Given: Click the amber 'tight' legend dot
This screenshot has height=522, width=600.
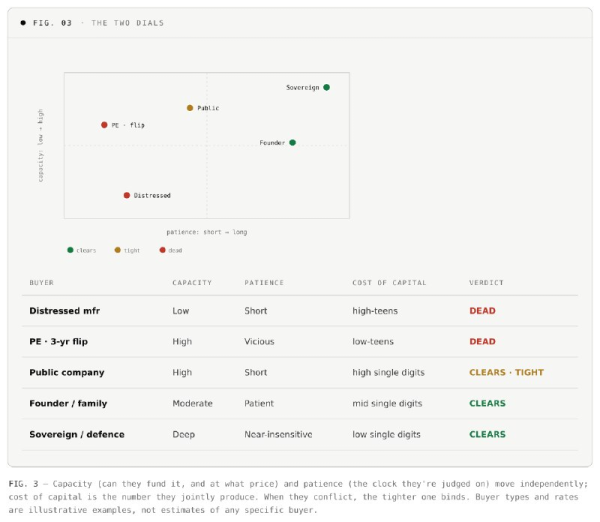Looking at the screenshot, I should pos(117,250).
